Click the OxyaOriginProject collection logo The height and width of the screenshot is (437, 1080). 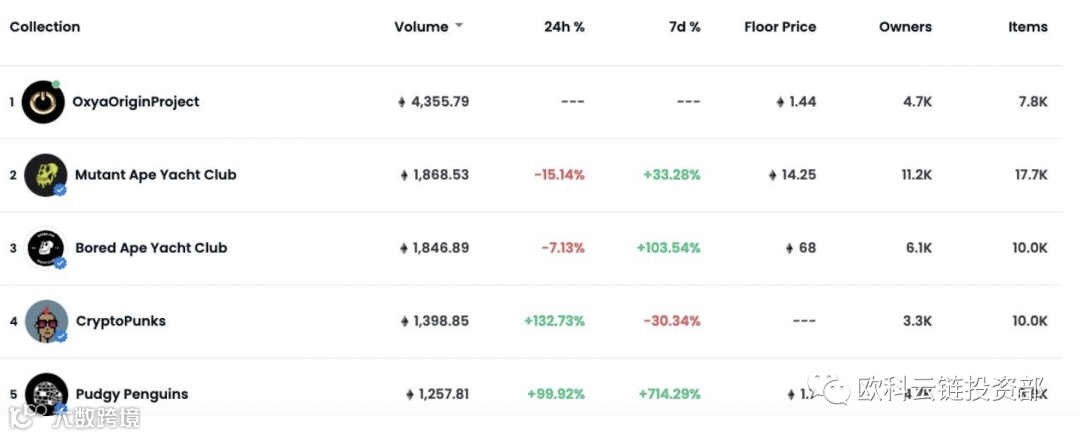(43, 102)
